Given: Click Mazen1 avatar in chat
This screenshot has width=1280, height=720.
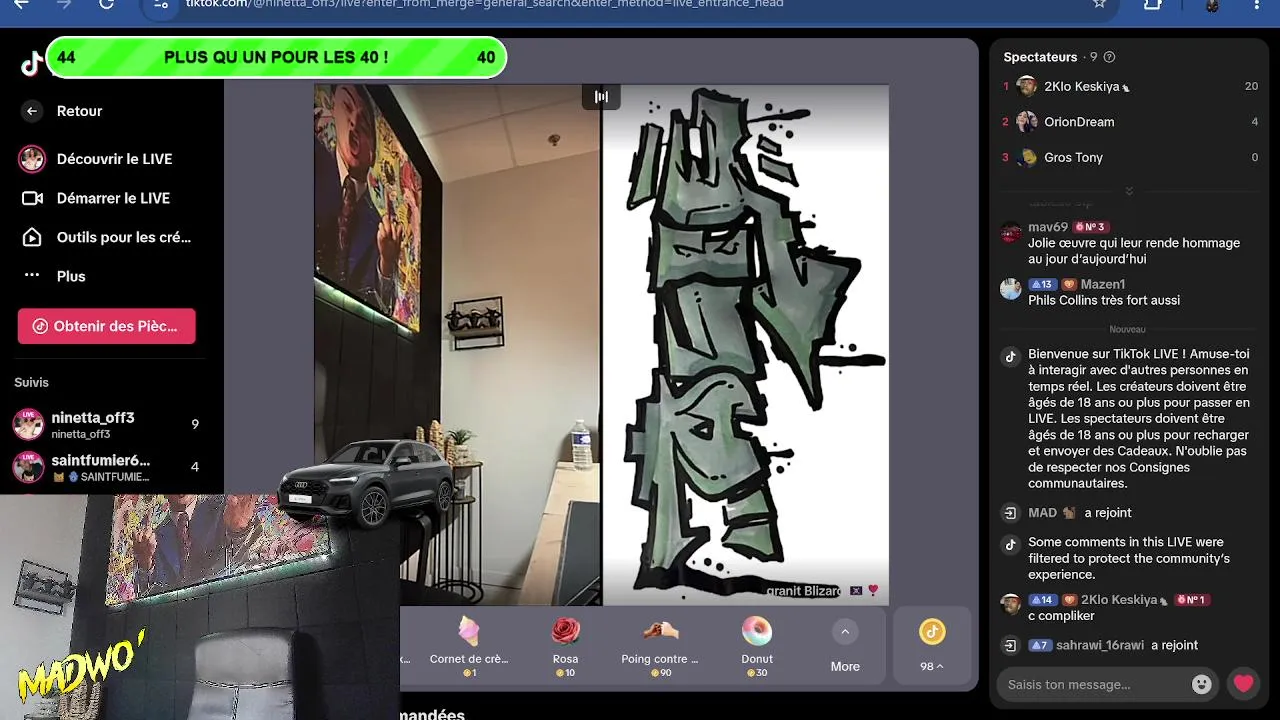Looking at the screenshot, I should point(1011,290).
